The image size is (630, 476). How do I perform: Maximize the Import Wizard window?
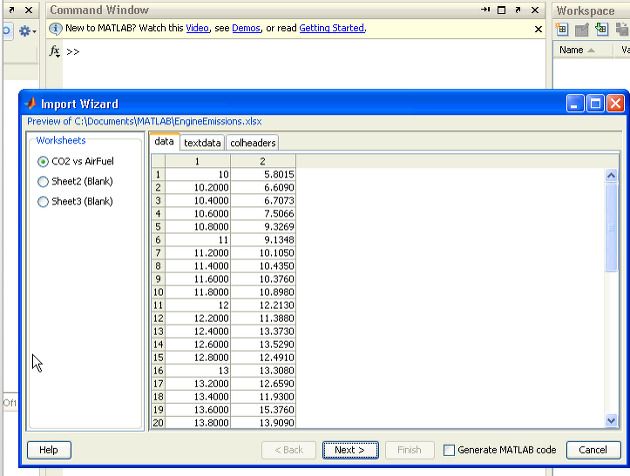click(595, 104)
